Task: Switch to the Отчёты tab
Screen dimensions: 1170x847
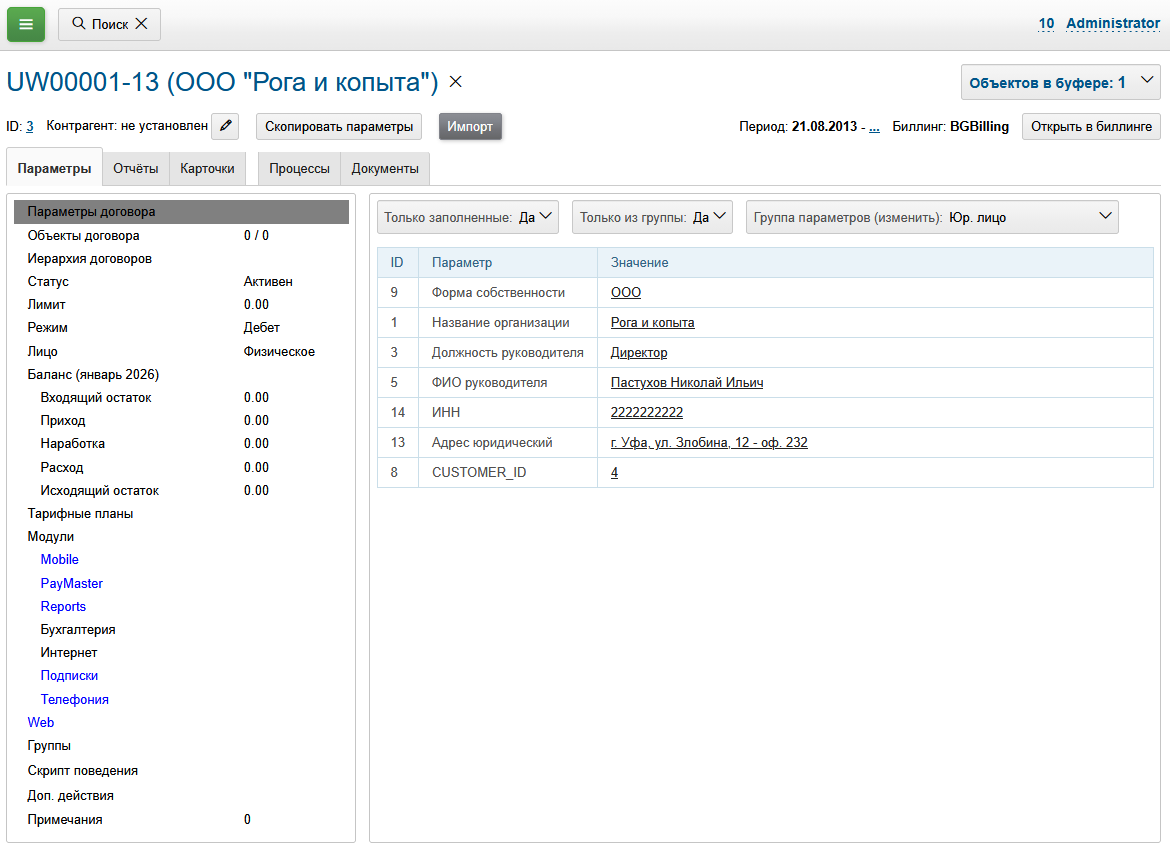Action: (136, 169)
